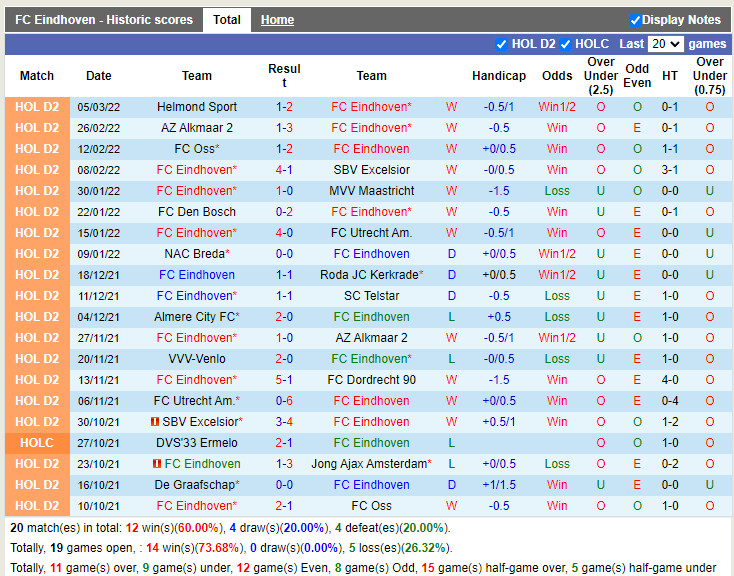Click MVV Maastricht team name
The height and width of the screenshot is (576, 734).
(371, 191)
